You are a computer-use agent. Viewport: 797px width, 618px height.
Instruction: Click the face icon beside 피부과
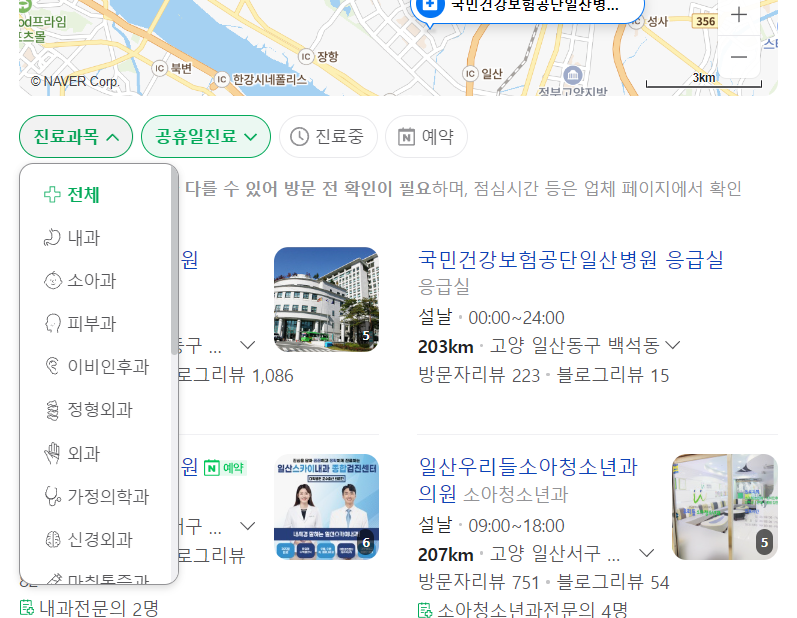[52, 323]
